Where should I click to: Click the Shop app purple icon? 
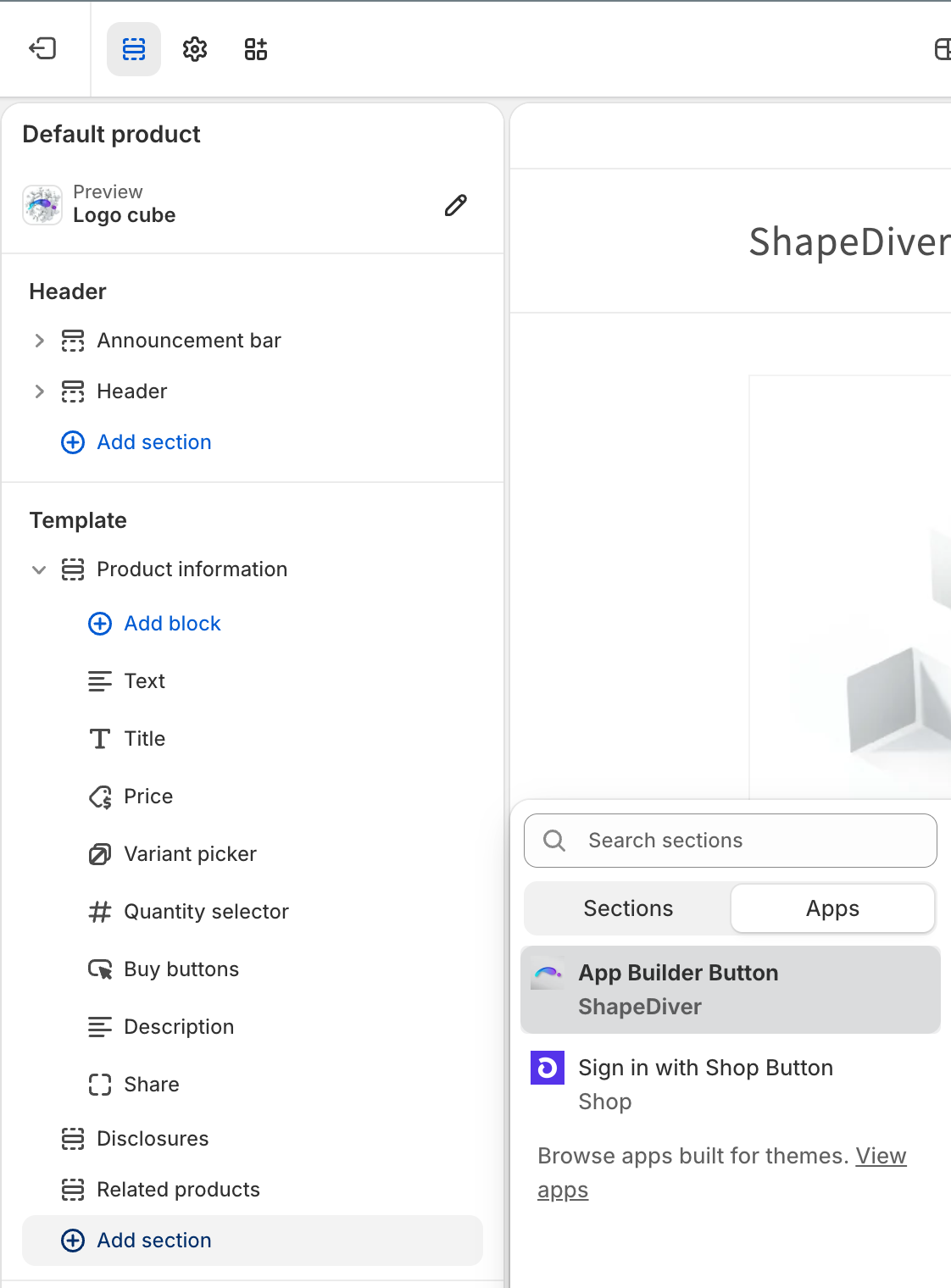548,1068
